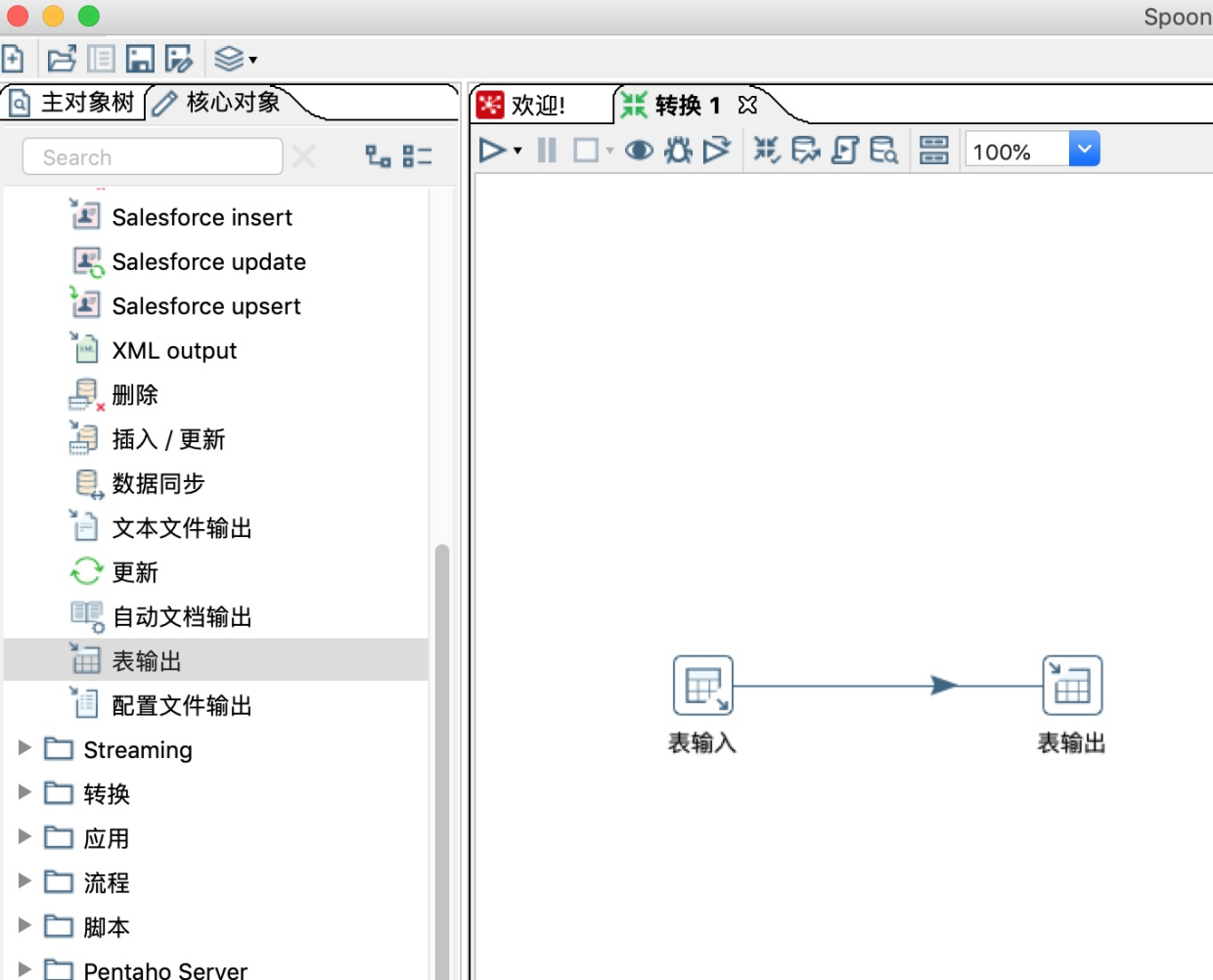The height and width of the screenshot is (980, 1213).
Task: Click the Search input field
Action: [x=153, y=157]
